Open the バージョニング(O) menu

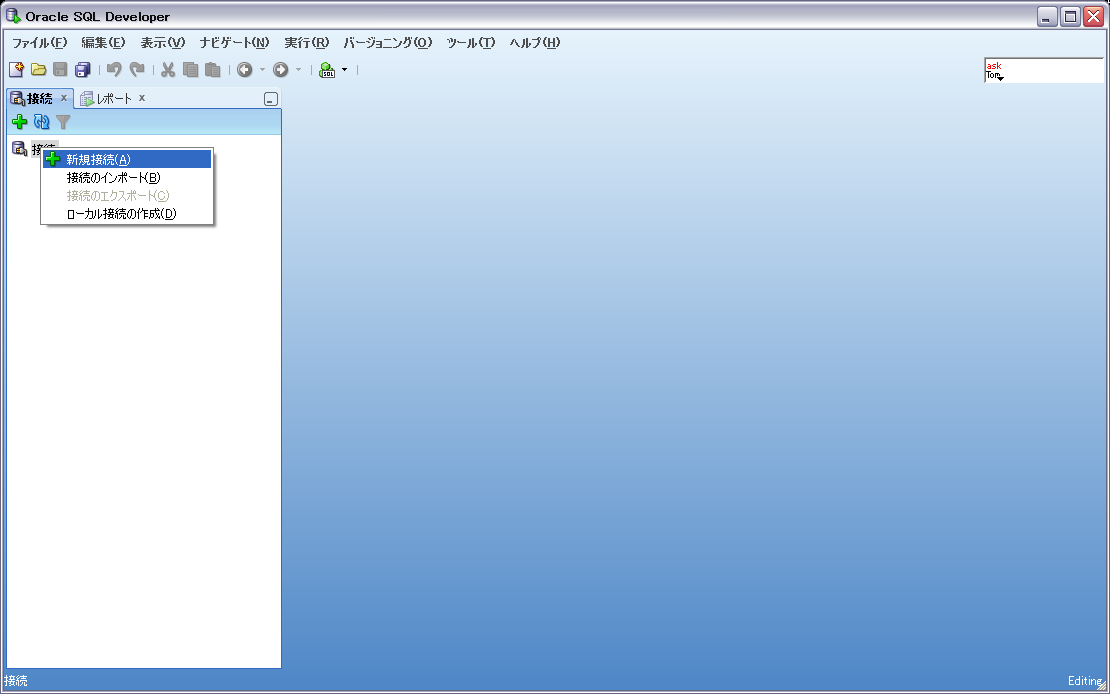[x=388, y=42]
